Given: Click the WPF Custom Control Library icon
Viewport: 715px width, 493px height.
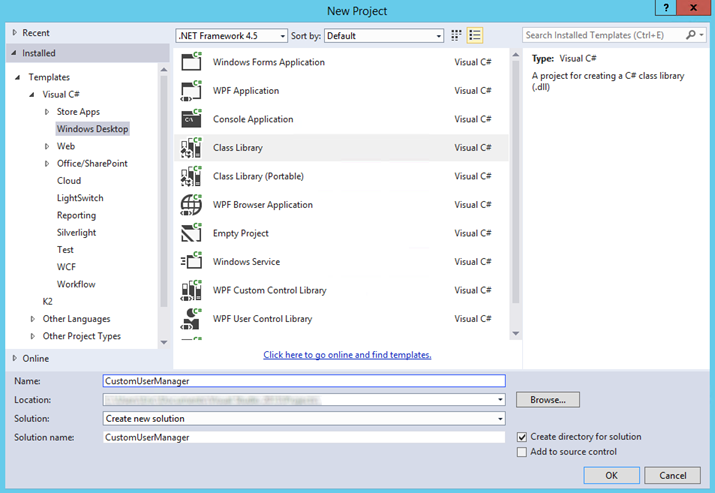Looking at the screenshot, I should point(191,290).
